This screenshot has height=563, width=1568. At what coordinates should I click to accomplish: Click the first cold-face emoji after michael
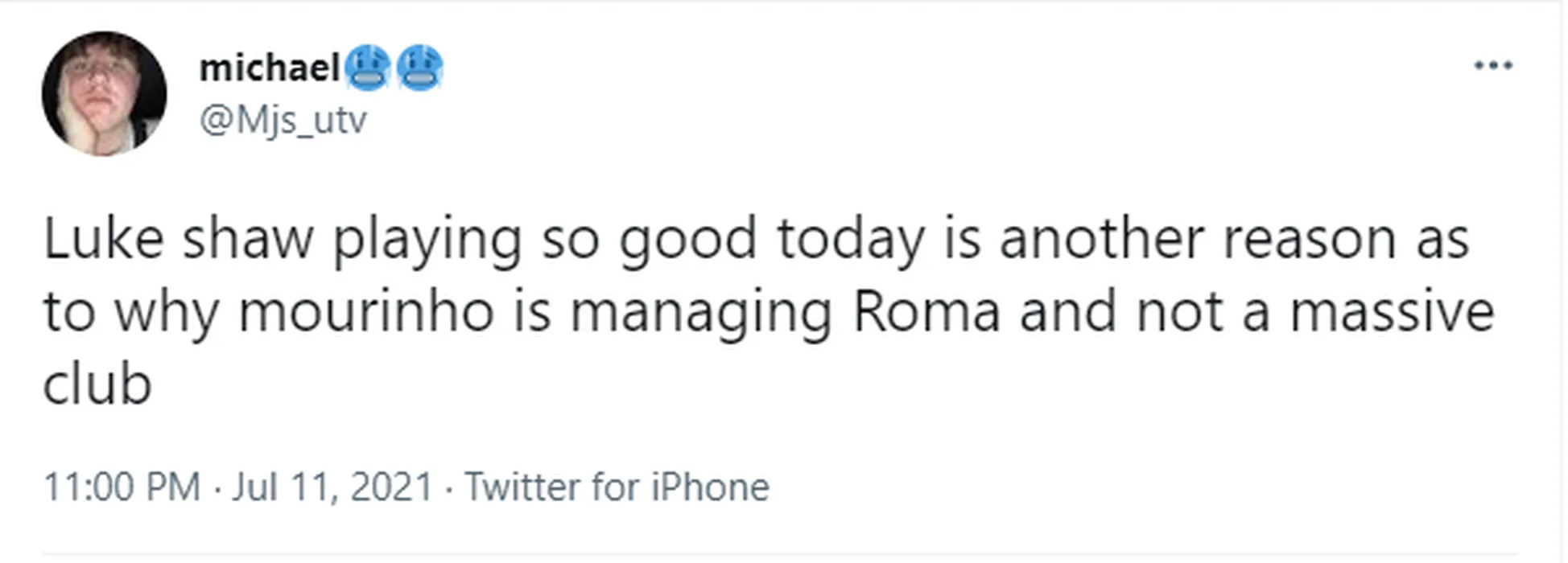pyautogui.click(x=368, y=68)
